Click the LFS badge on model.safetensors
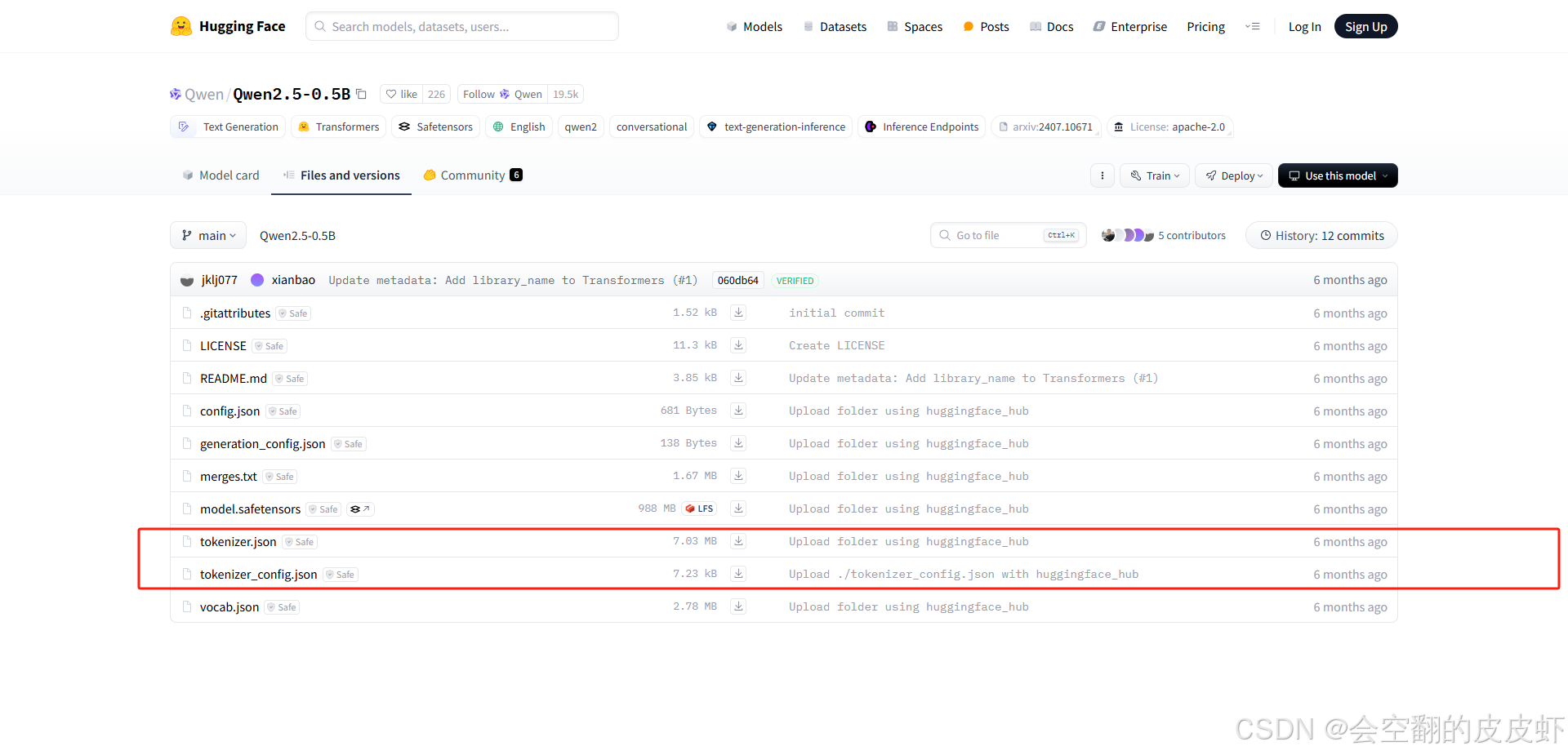 coord(700,509)
